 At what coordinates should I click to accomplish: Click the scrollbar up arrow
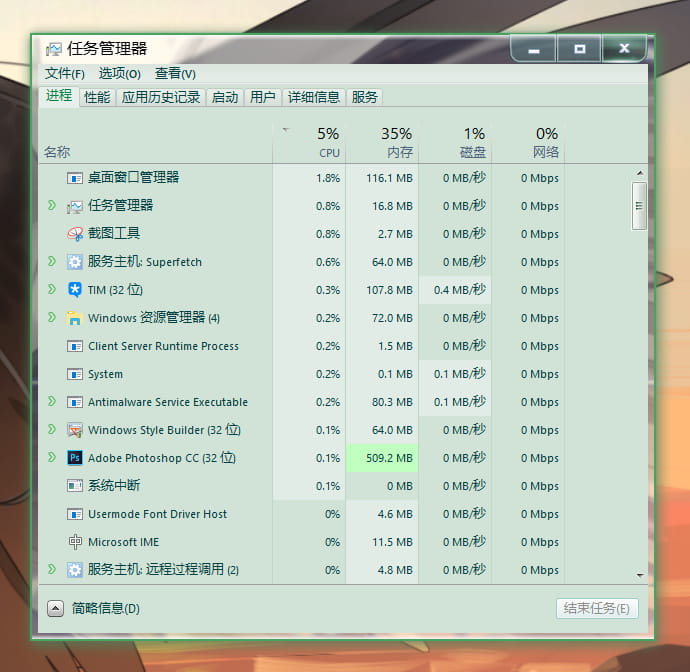[x=640, y=173]
